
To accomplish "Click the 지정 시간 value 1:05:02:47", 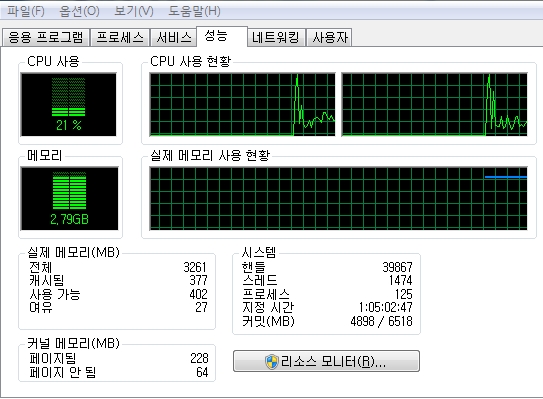I will pyautogui.click(x=385, y=307).
